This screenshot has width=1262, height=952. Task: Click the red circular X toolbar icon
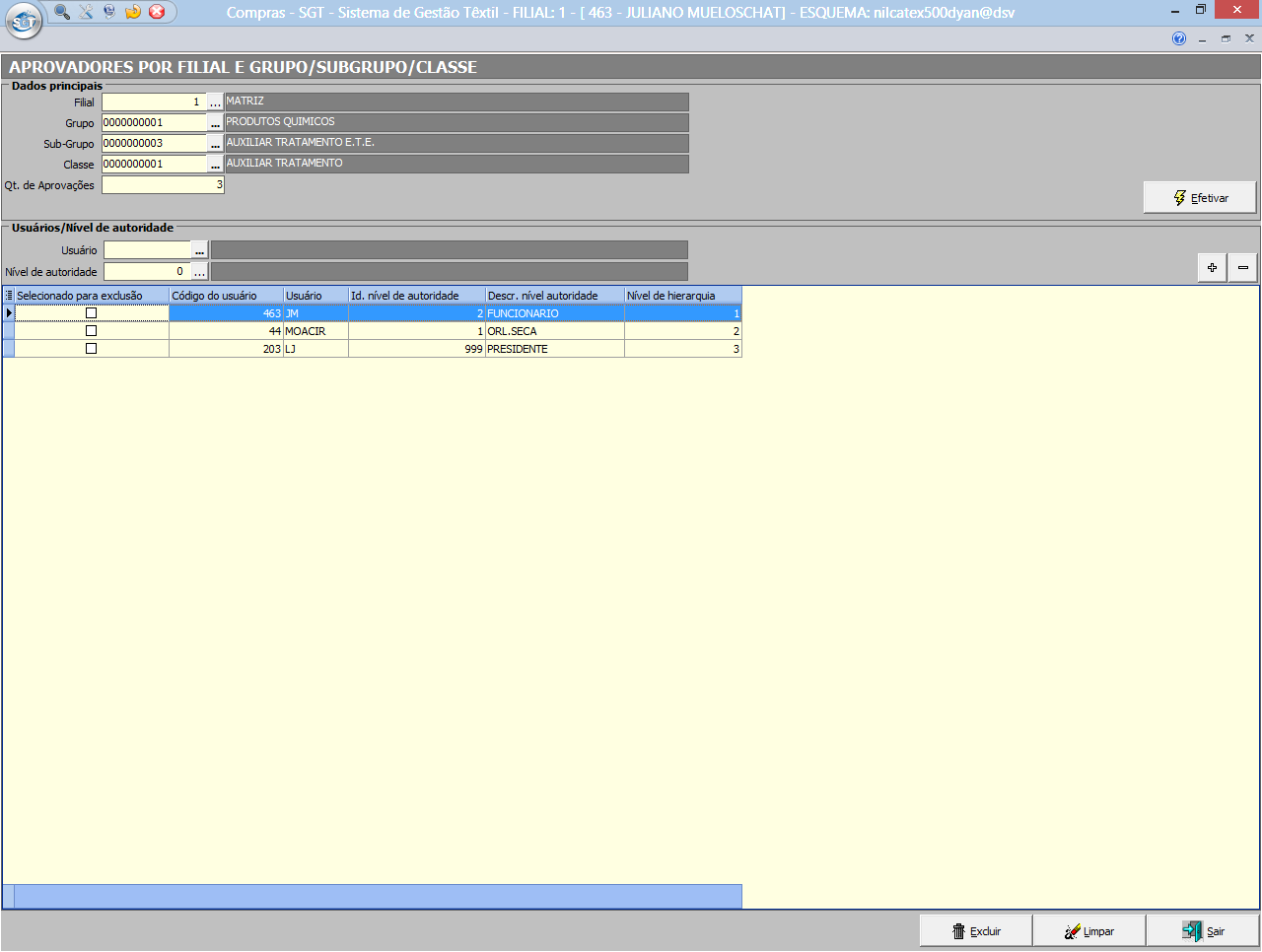157,12
